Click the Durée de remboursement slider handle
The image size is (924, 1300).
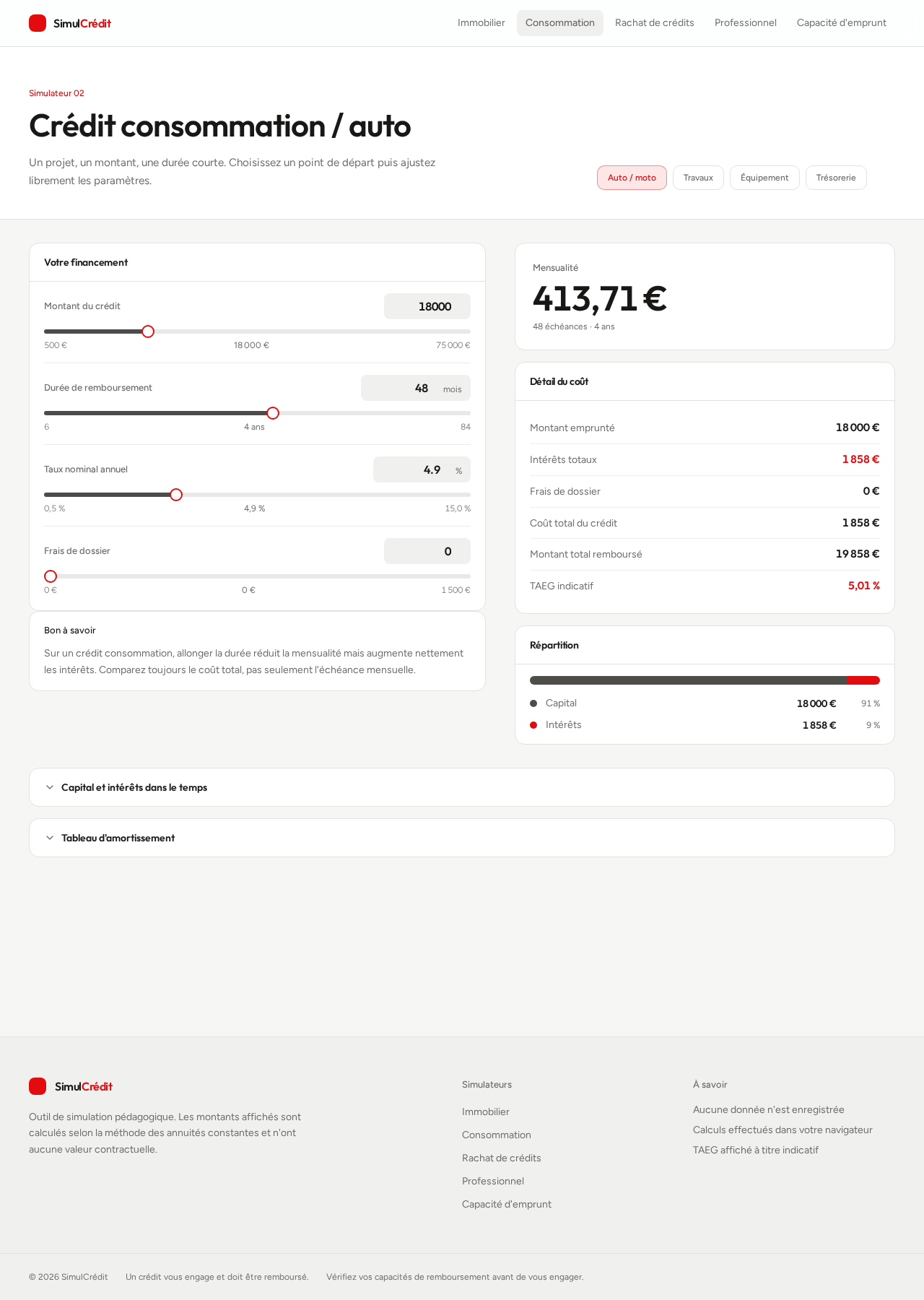[273, 413]
